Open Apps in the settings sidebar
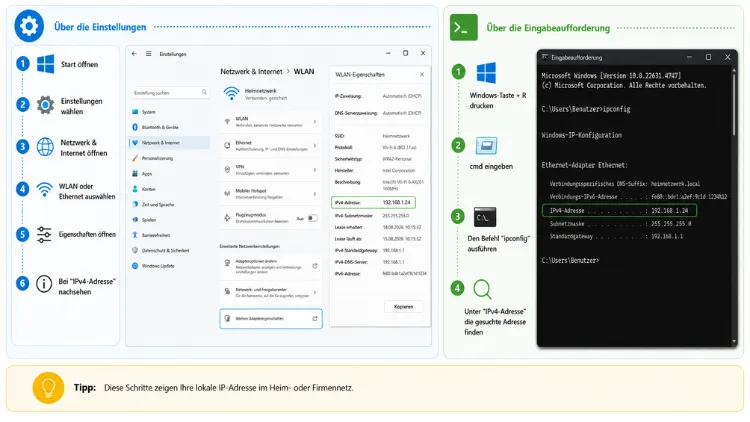Image resolution: width=750 pixels, height=422 pixels. 170,174
